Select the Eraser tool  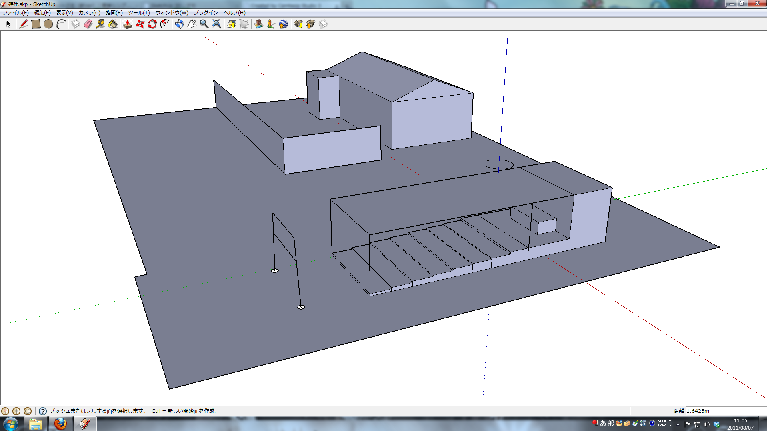[87, 24]
